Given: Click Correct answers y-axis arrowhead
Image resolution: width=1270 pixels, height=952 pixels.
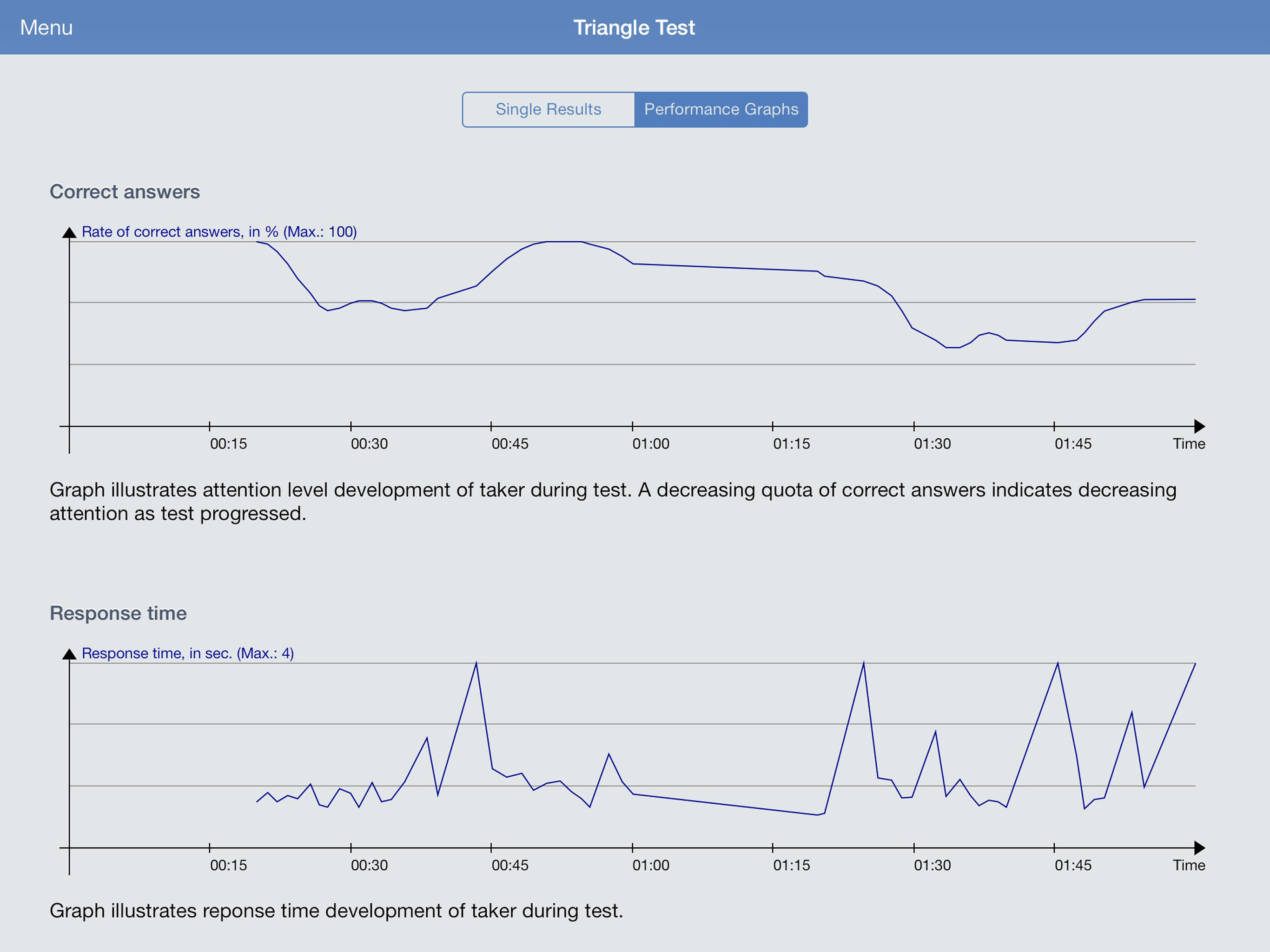Looking at the screenshot, I should [69, 232].
